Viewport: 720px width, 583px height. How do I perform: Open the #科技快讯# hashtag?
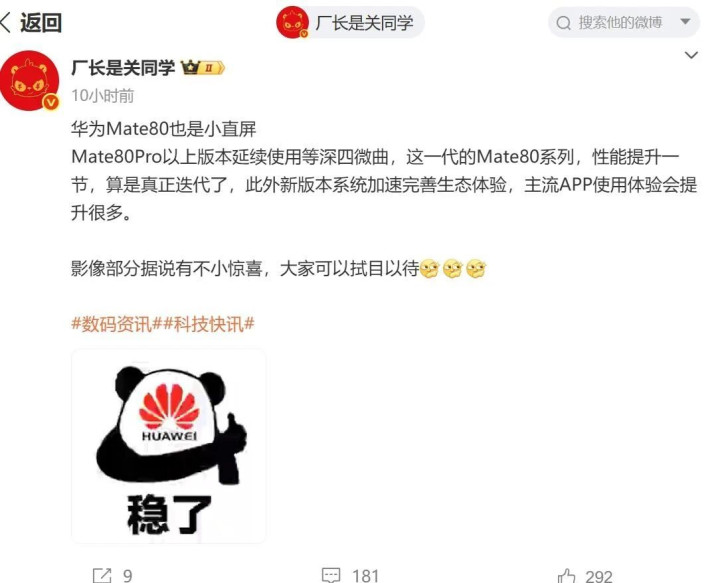[x=208, y=324]
